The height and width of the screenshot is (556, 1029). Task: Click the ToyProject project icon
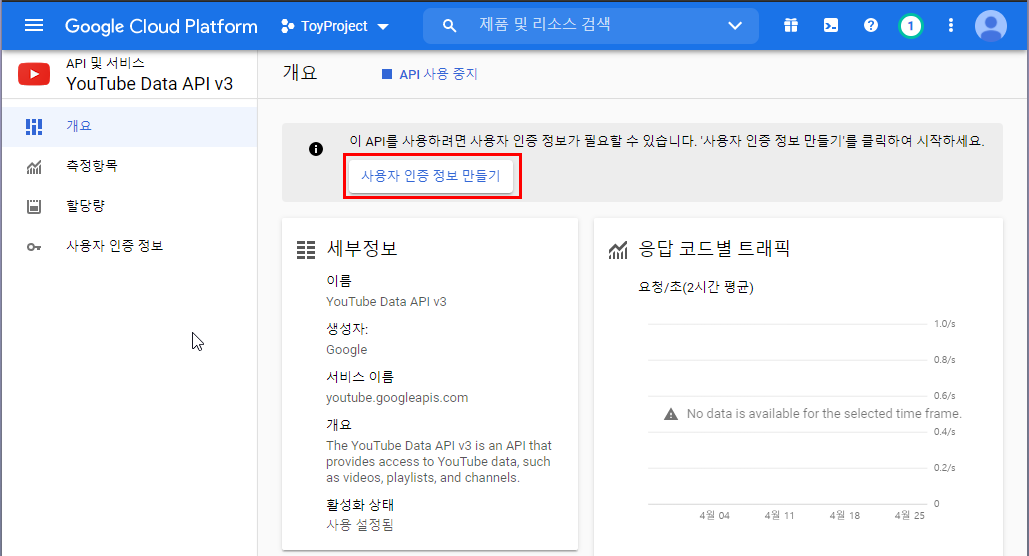(287, 26)
